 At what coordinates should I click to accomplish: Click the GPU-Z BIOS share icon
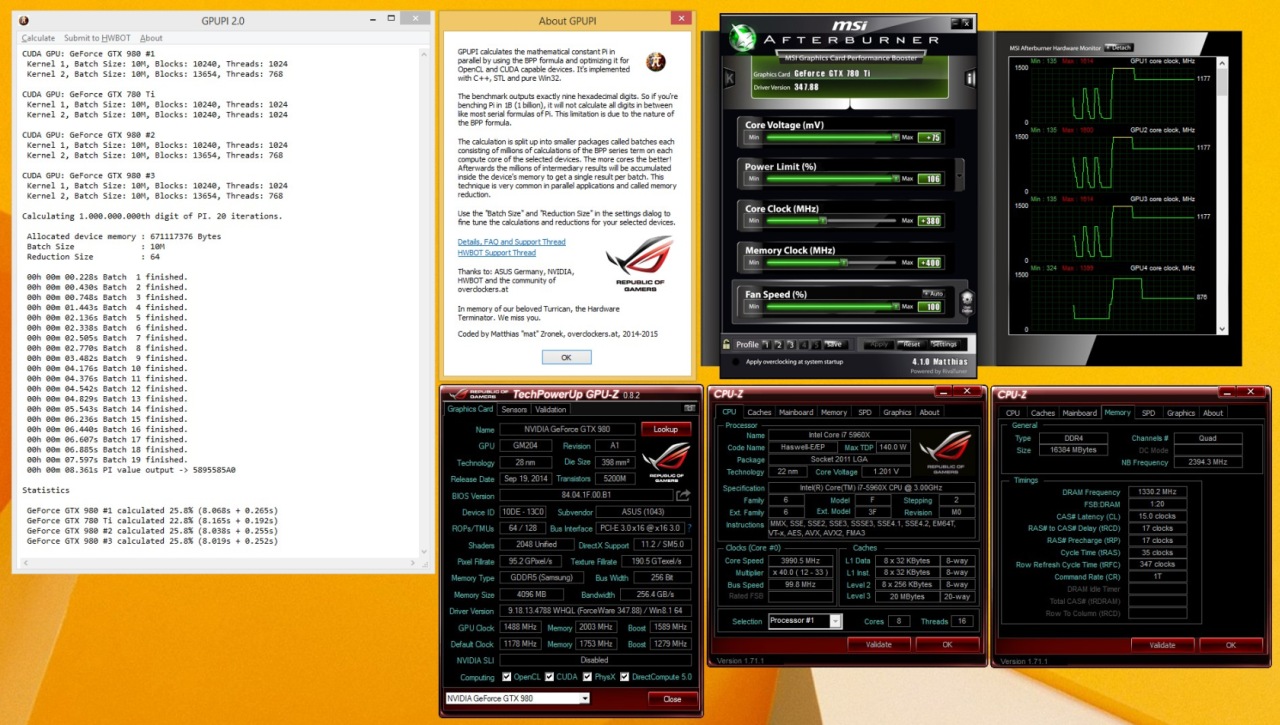tap(684, 495)
